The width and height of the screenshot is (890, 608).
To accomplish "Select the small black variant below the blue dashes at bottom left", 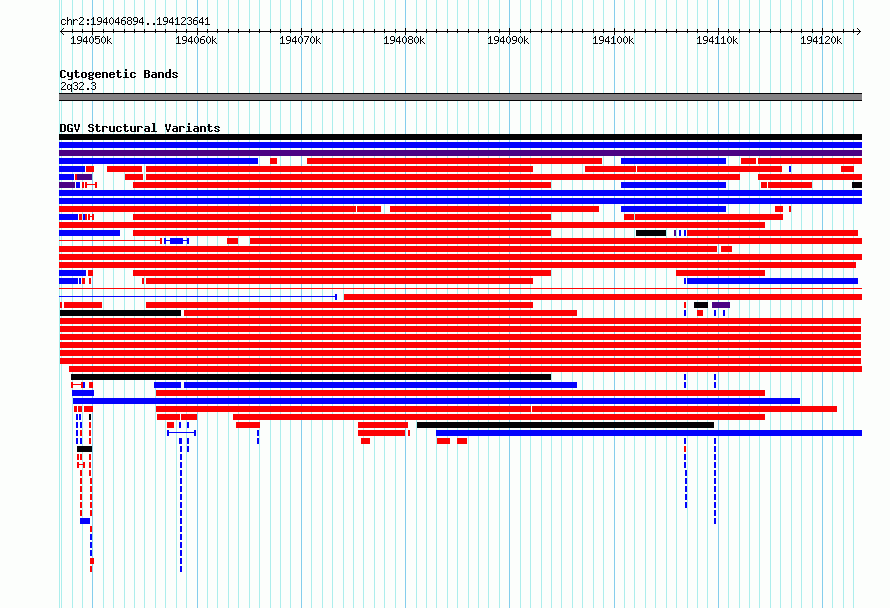I will (x=85, y=448).
